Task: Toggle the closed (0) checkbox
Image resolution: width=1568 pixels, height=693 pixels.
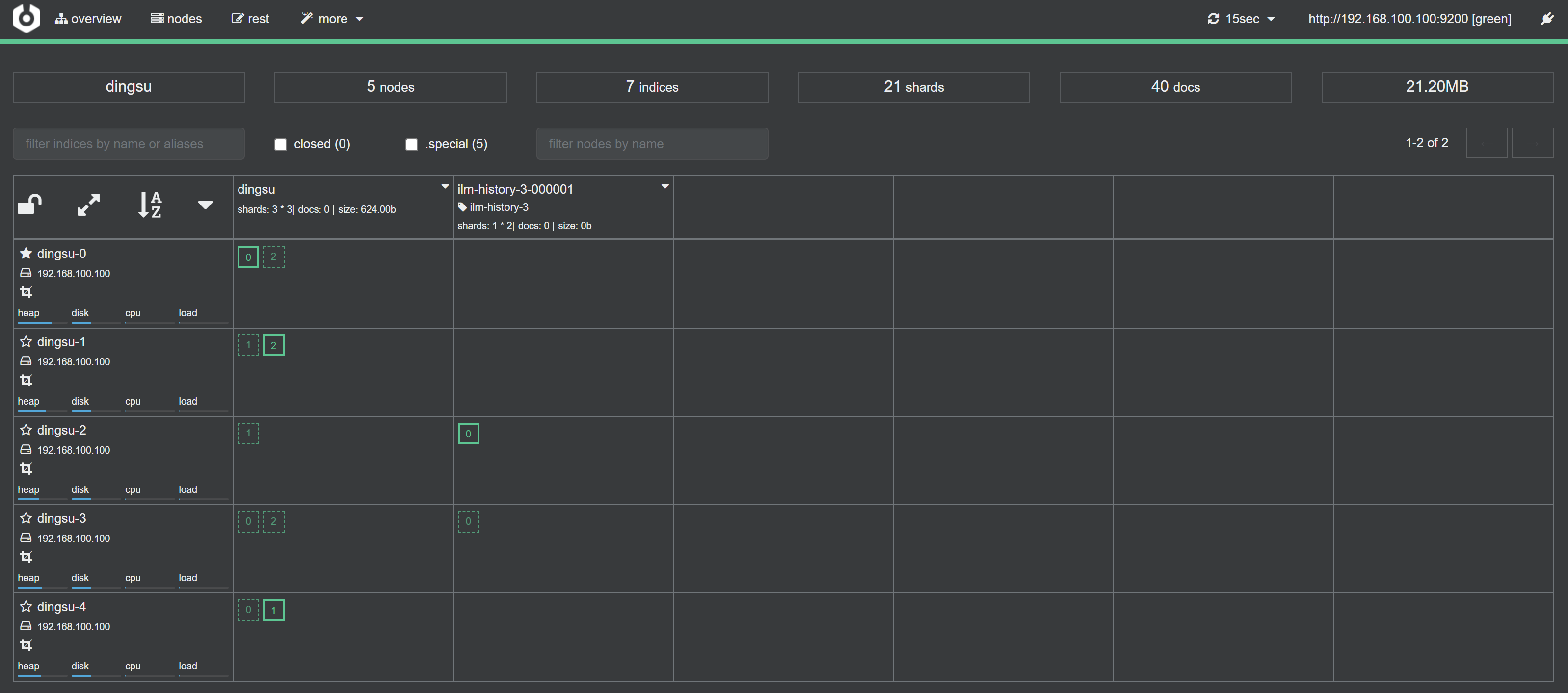Action: pos(281,144)
